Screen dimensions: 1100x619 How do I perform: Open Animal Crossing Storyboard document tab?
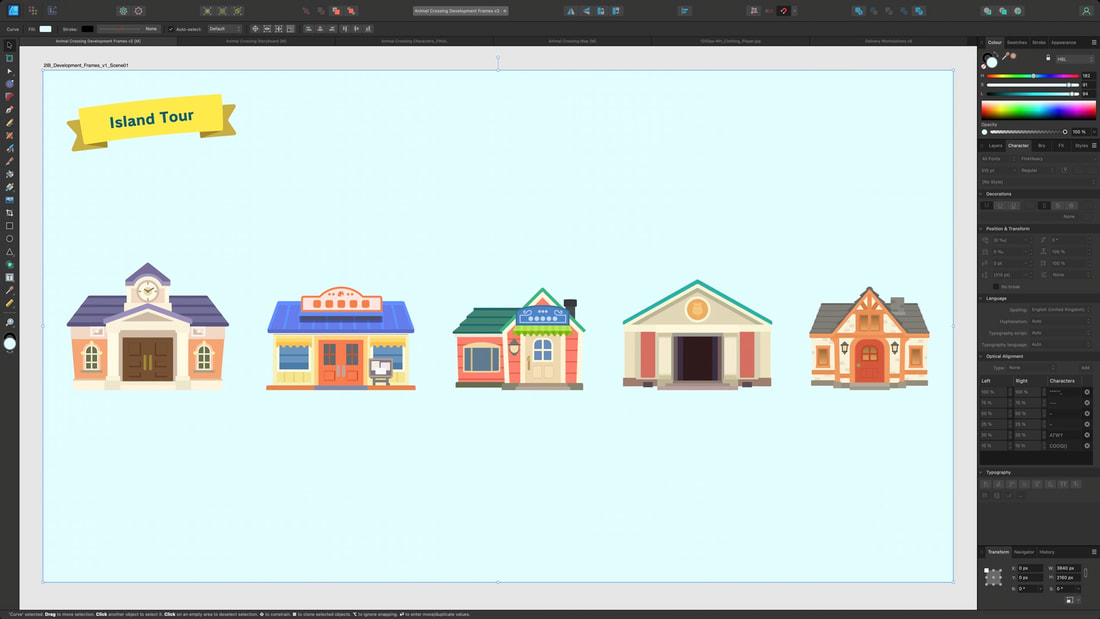(x=256, y=41)
